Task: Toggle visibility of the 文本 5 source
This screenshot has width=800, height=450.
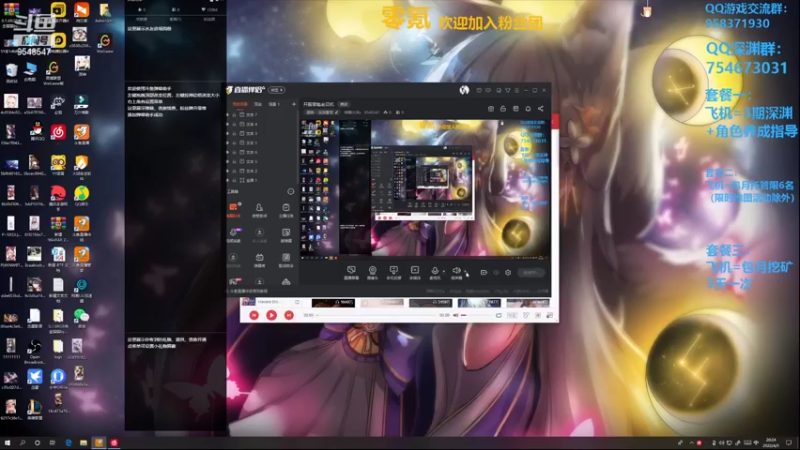Action: [x=235, y=161]
